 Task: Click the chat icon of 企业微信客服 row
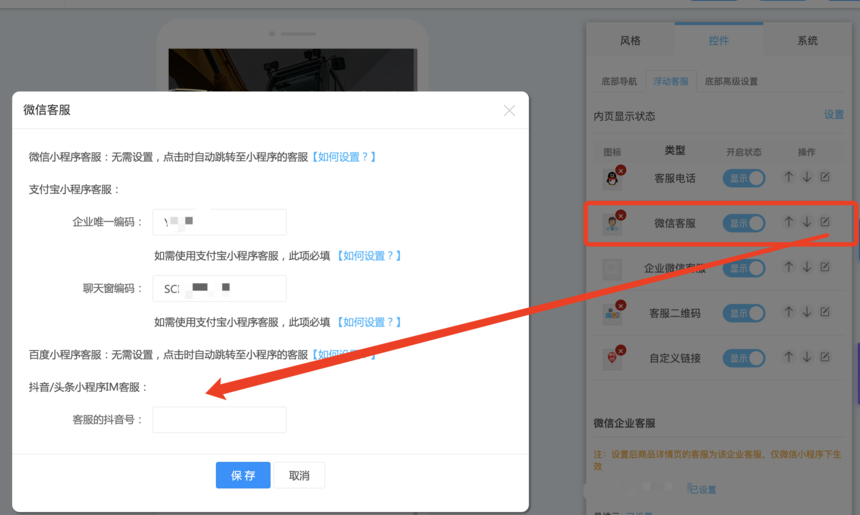[x=612, y=269]
